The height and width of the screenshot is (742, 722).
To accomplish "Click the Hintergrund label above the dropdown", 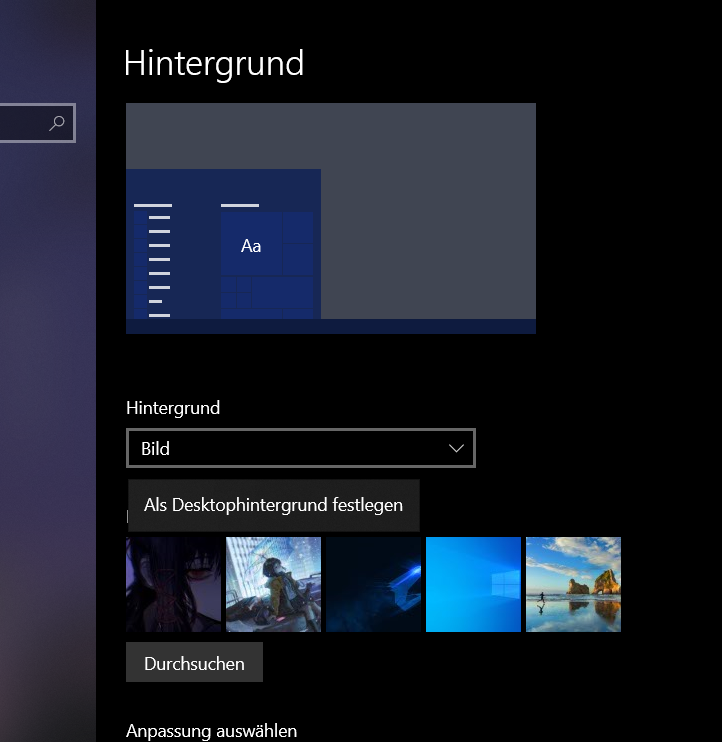I will click(x=173, y=408).
